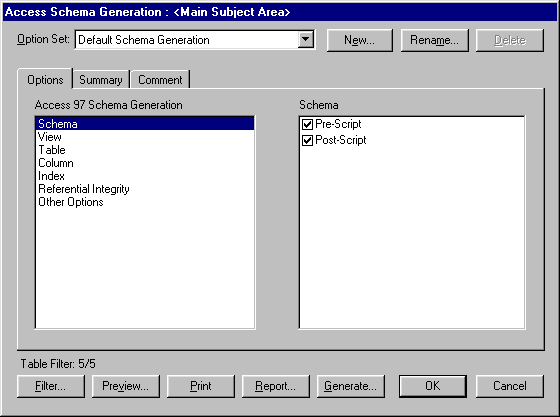
Task: Select Schema in the generation list
Action: tap(145, 124)
